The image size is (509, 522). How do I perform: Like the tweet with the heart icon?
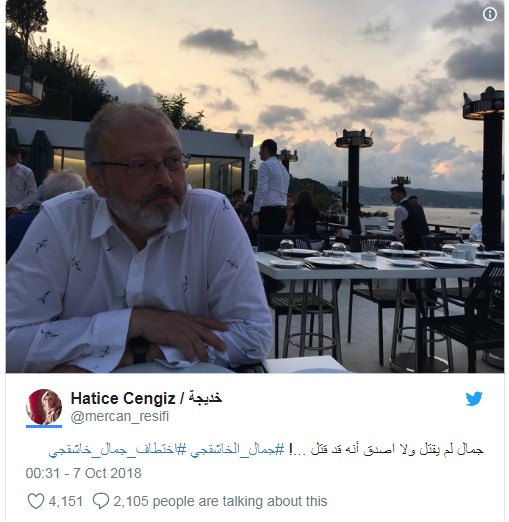35,501
